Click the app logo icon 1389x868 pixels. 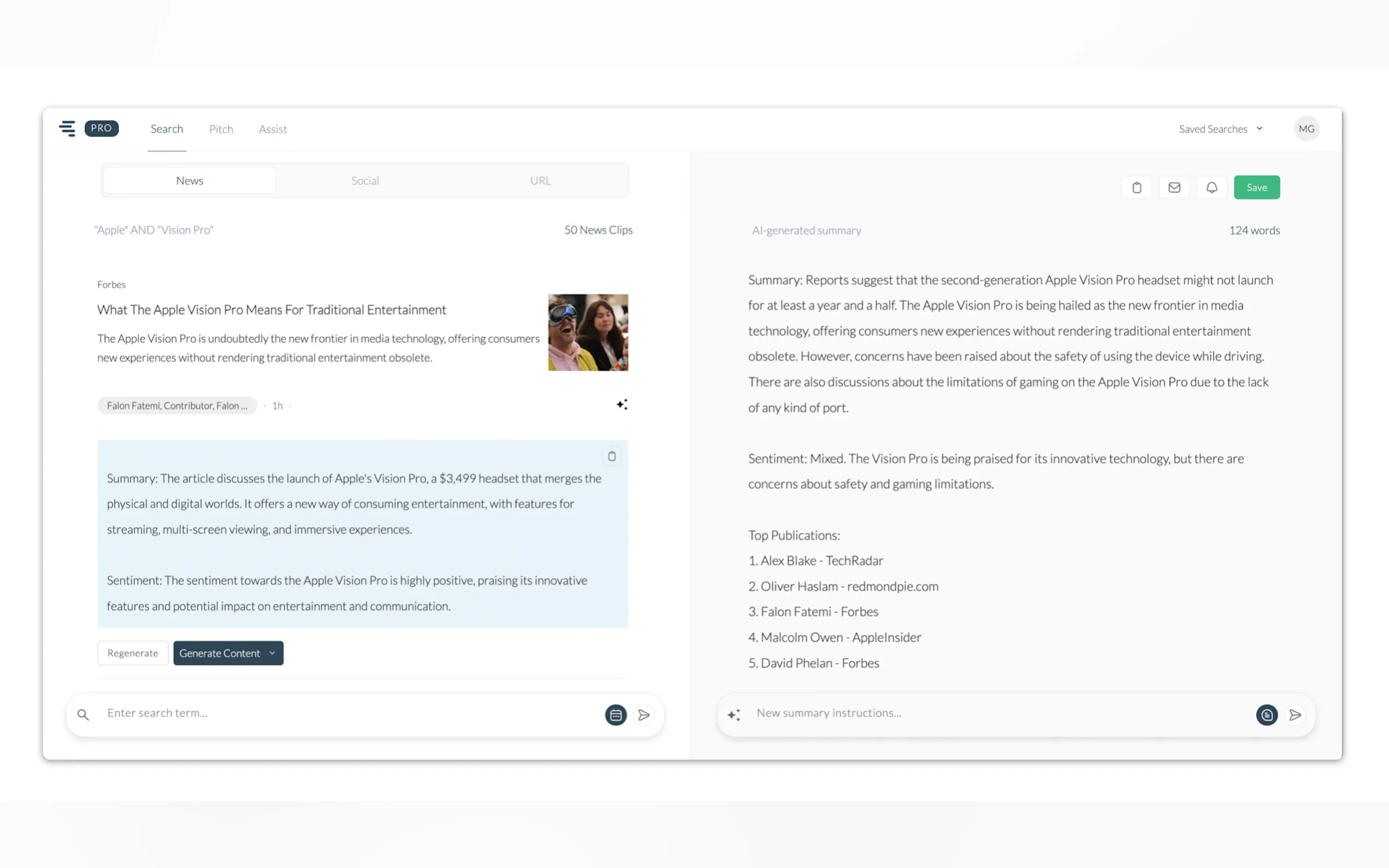tap(67, 128)
